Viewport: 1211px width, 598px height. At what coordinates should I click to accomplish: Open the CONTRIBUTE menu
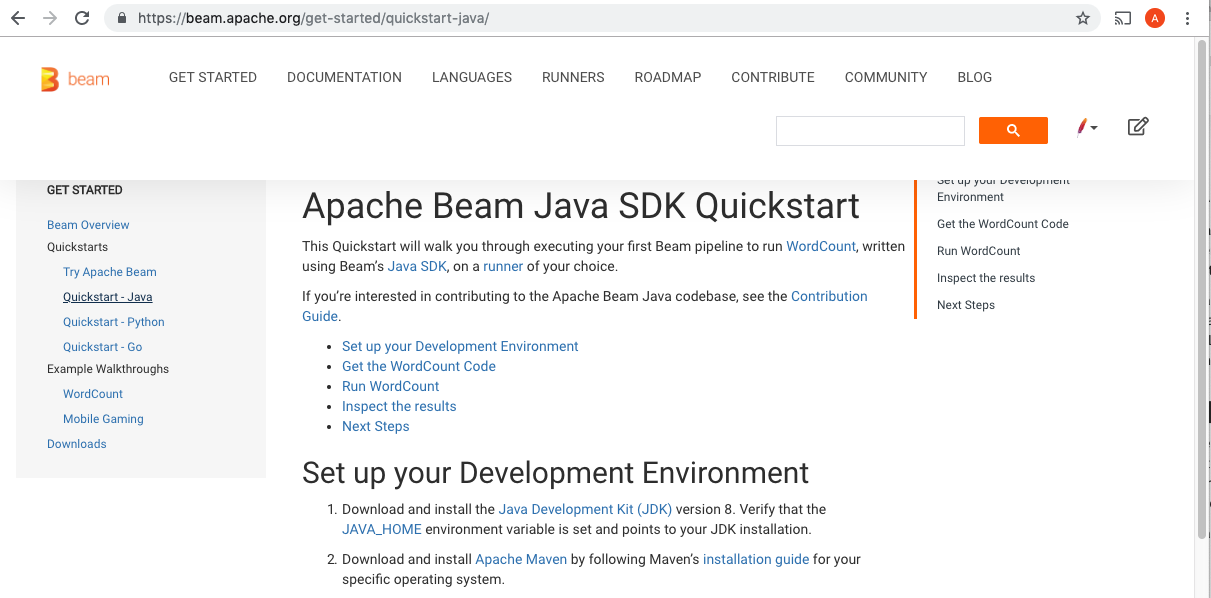click(773, 77)
